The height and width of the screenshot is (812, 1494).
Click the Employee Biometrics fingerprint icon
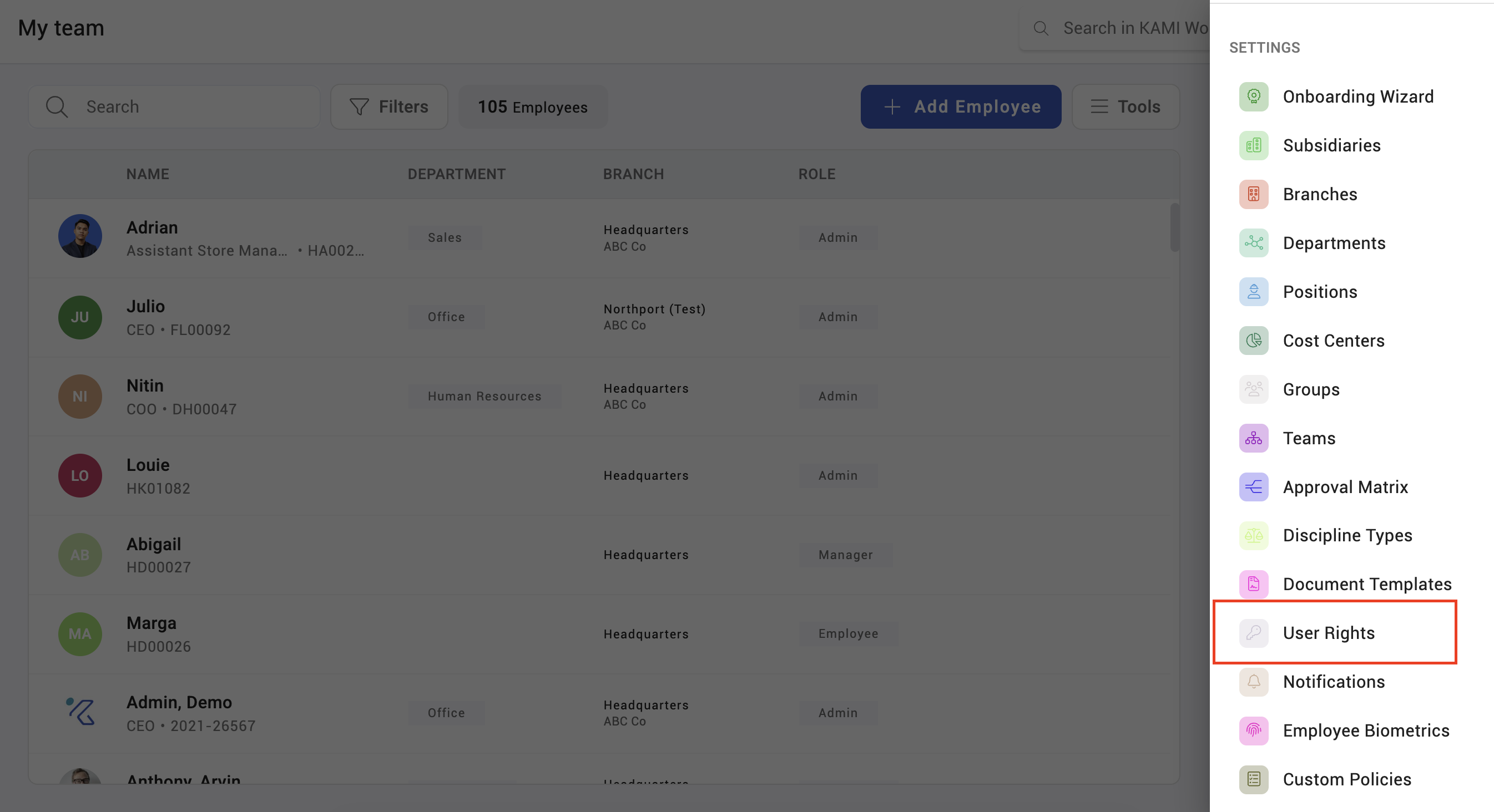tap(1253, 731)
